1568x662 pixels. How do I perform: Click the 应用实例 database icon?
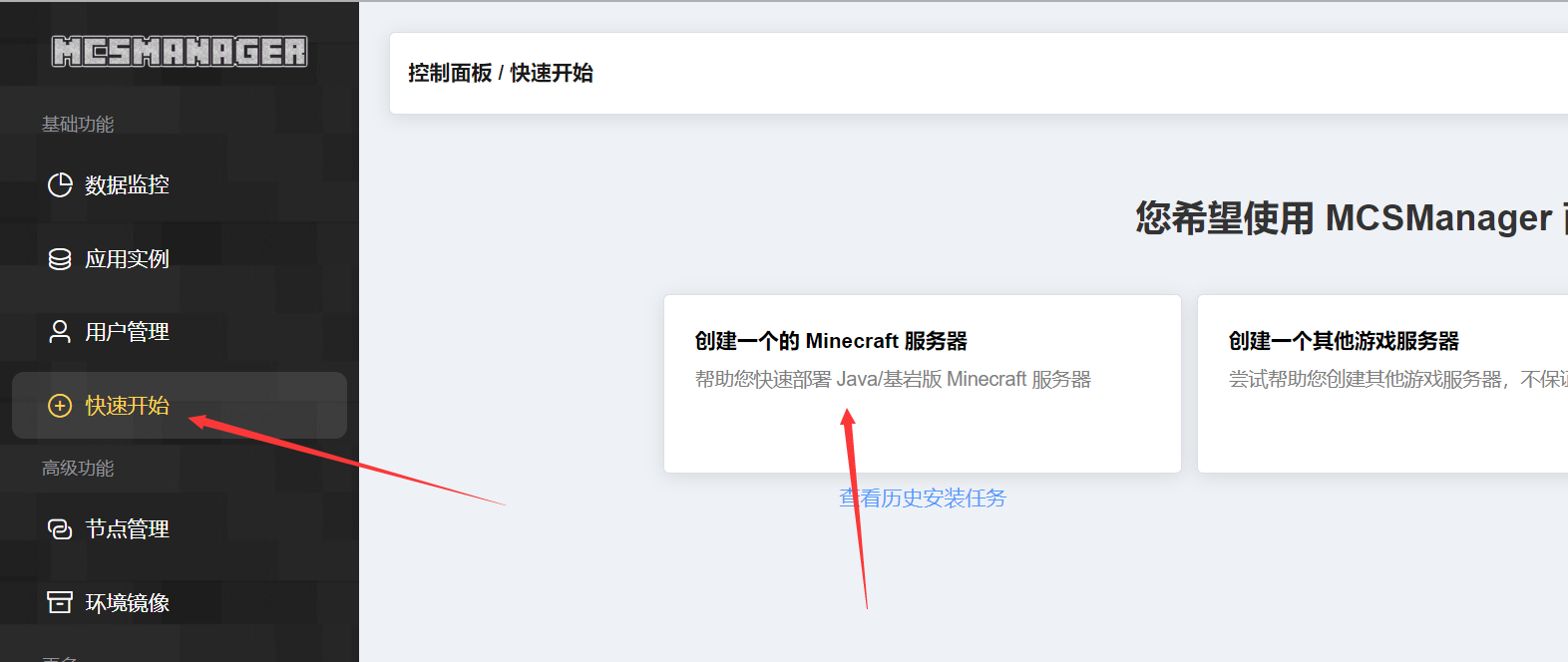point(60,259)
